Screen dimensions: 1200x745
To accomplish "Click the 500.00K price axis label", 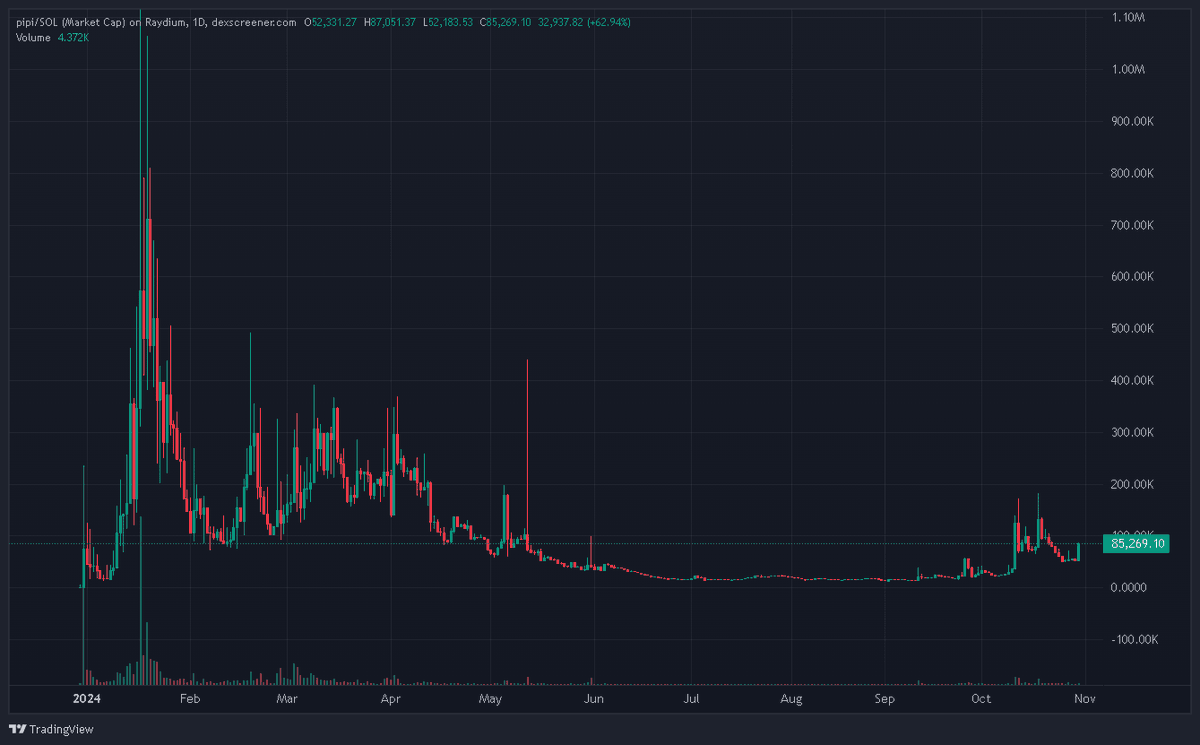I will click(x=1131, y=329).
